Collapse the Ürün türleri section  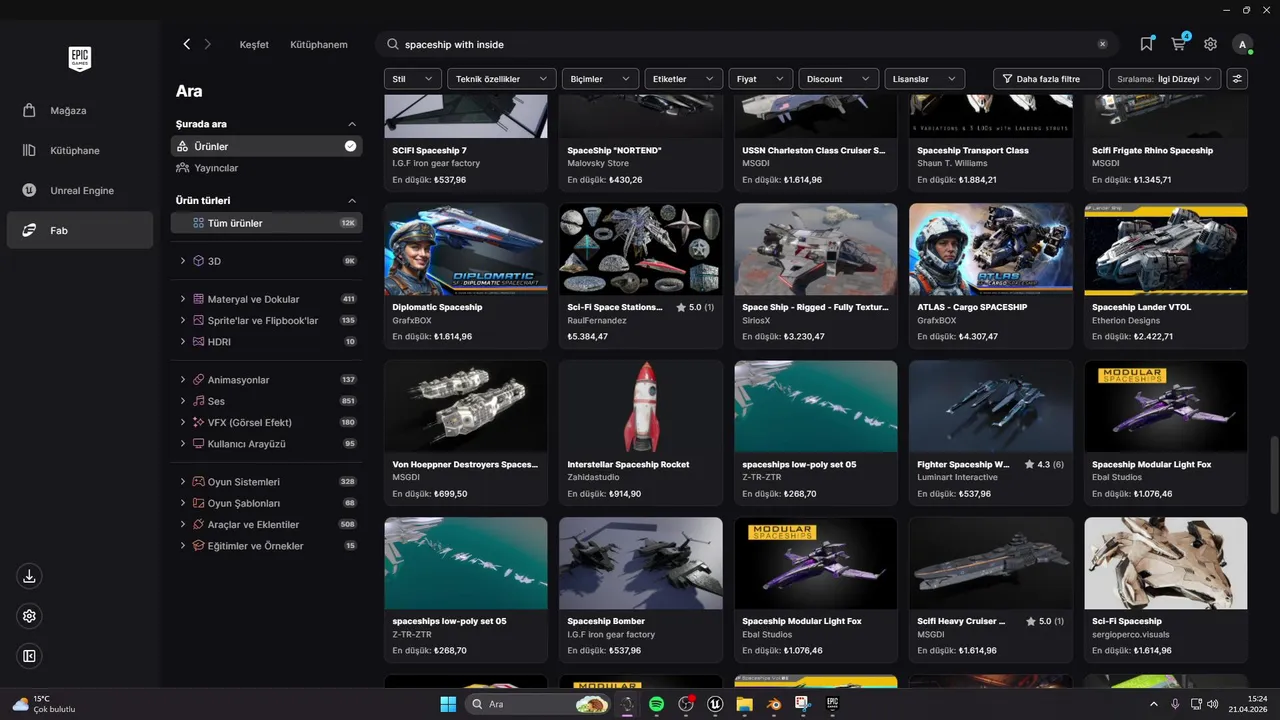[351, 200]
